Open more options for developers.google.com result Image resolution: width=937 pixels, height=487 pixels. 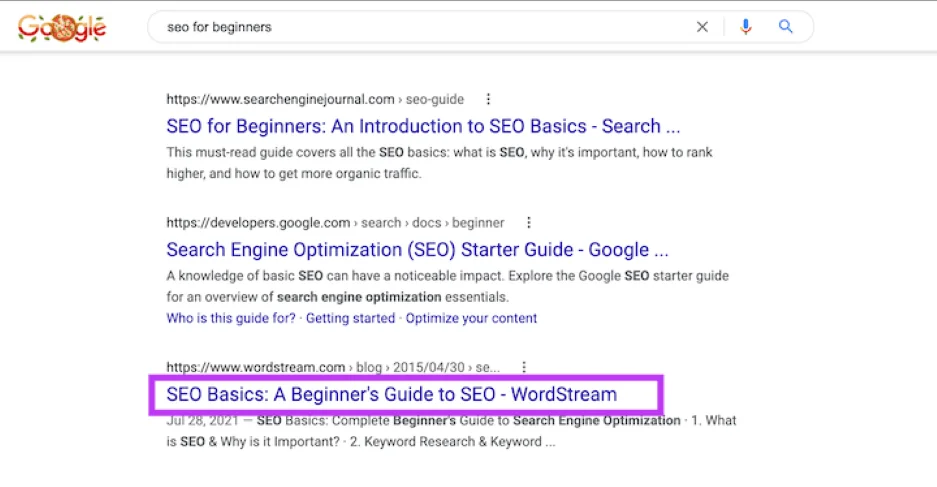528,223
